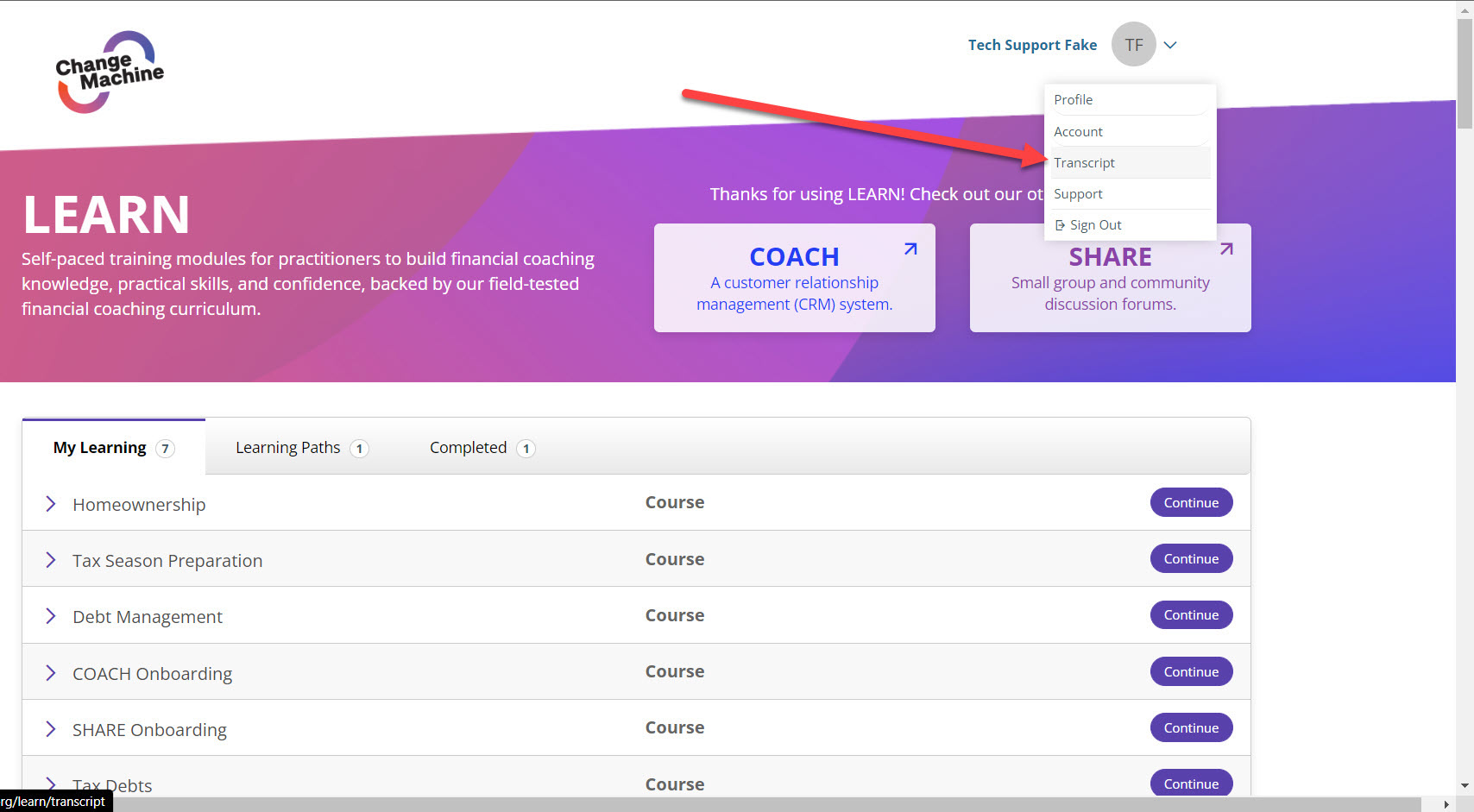The image size is (1474, 812).
Task: Click the SHARE external link arrow icon
Action: click(1226, 249)
